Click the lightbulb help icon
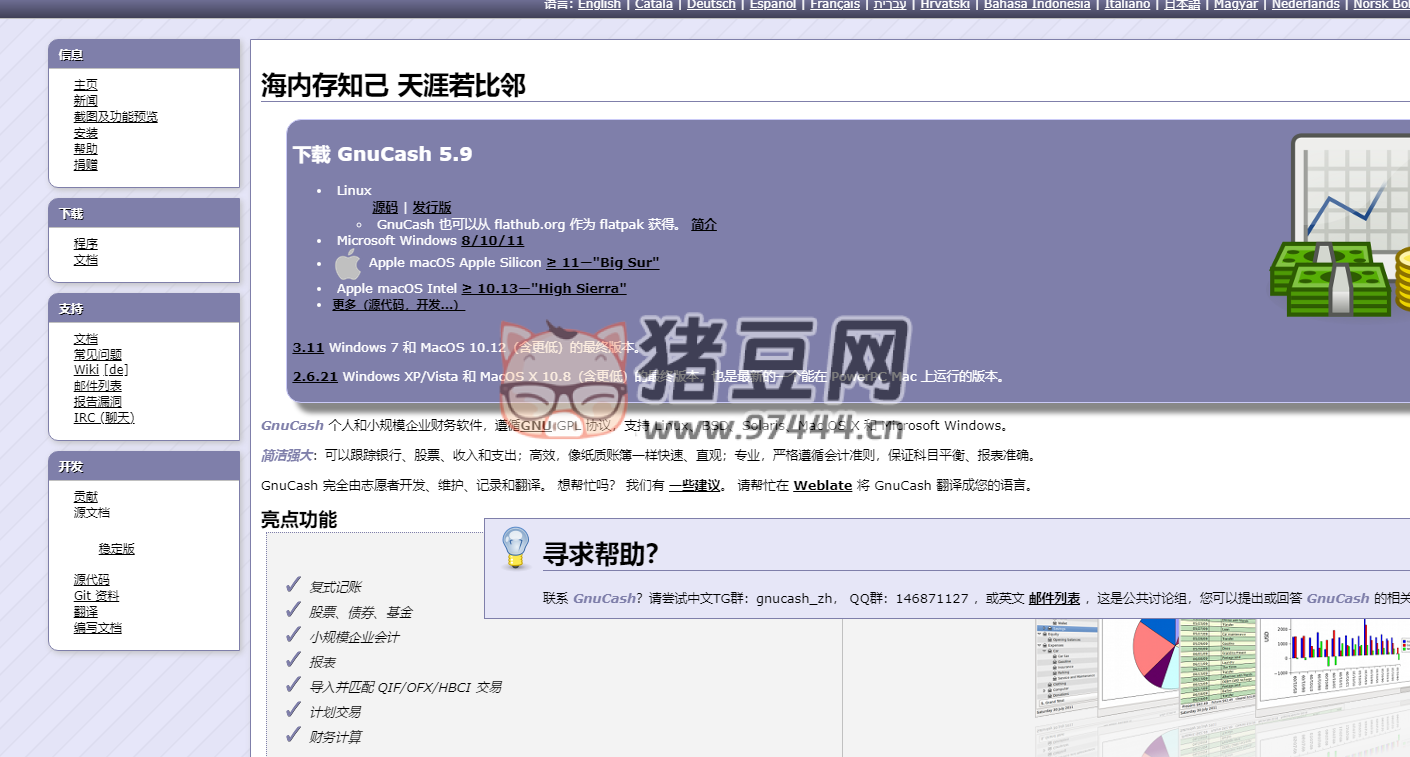Image resolution: width=1410 pixels, height=757 pixels. point(515,548)
